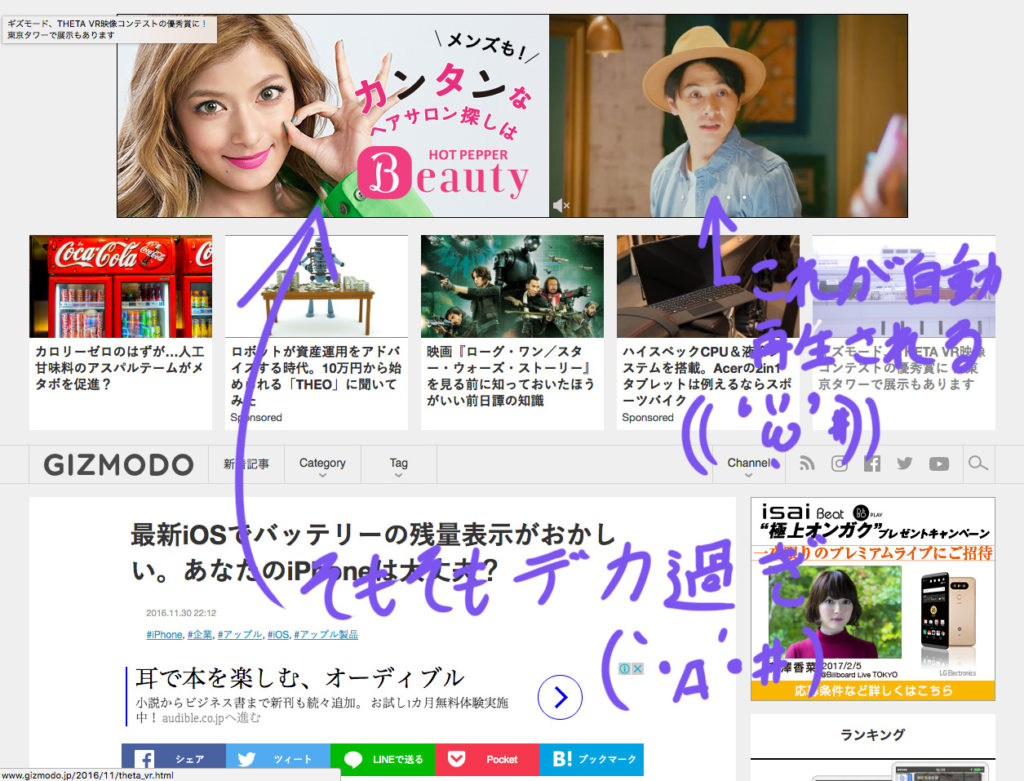Screen dimensions: 1024x781
Task: Open the THEO robot advisor article title
Action: click(316, 375)
